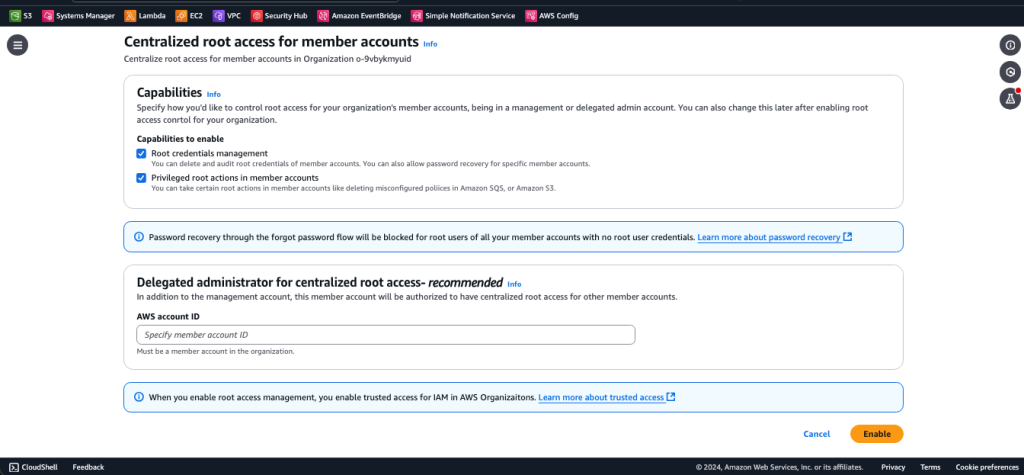Uncheck Root credentials management checkbox
The image size is (1024, 475).
pyautogui.click(x=141, y=154)
